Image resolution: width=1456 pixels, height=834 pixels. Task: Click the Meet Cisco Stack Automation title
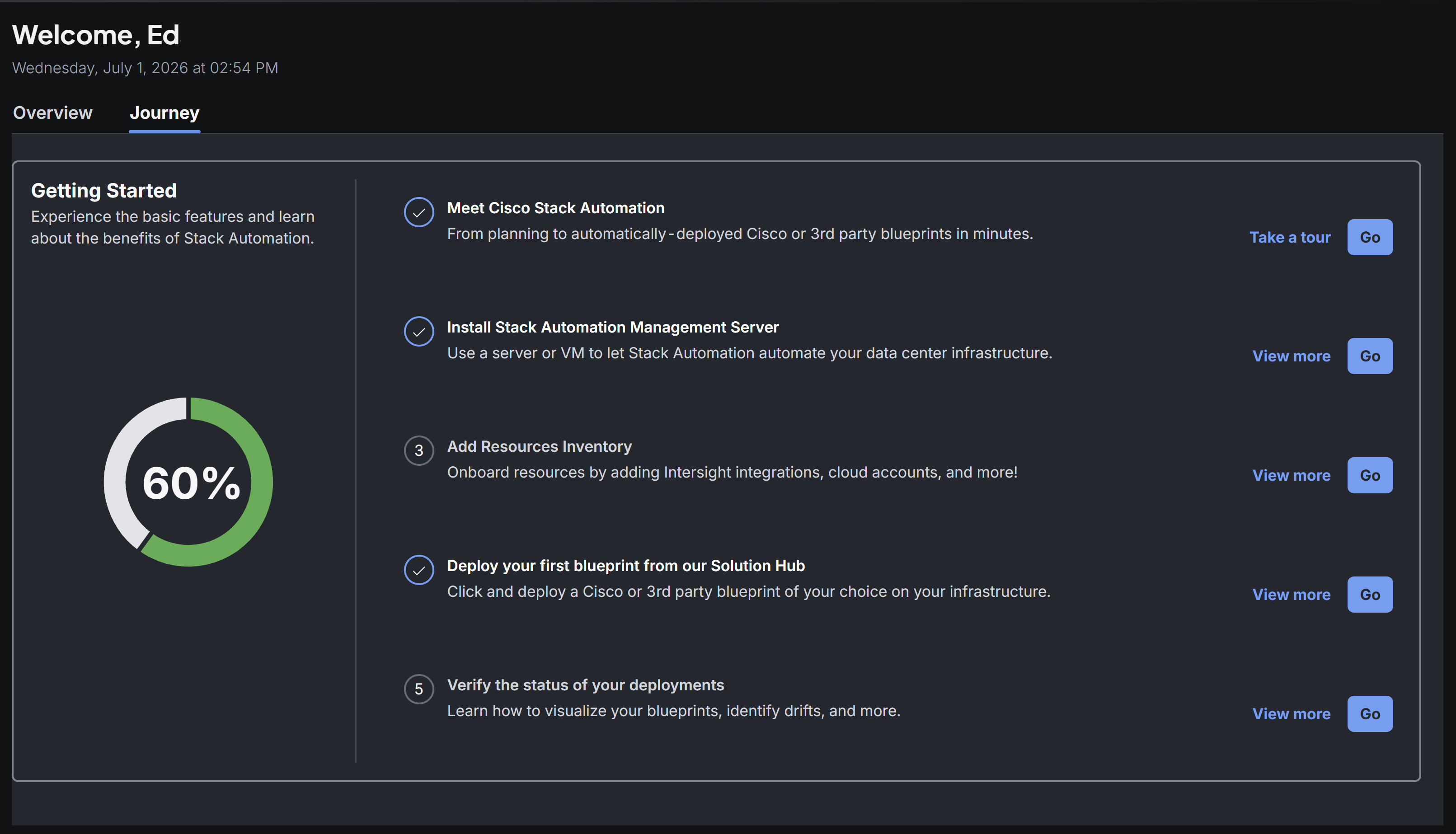pyautogui.click(x=555, y=208)
